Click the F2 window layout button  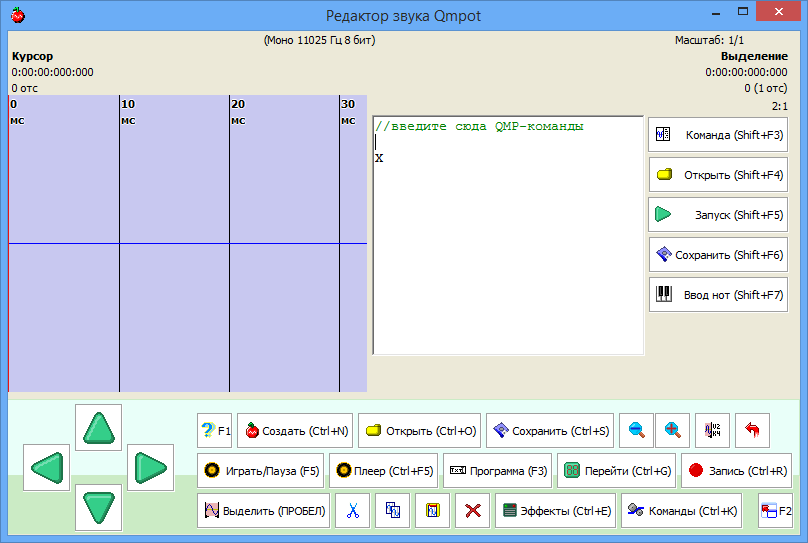(776, 511)
